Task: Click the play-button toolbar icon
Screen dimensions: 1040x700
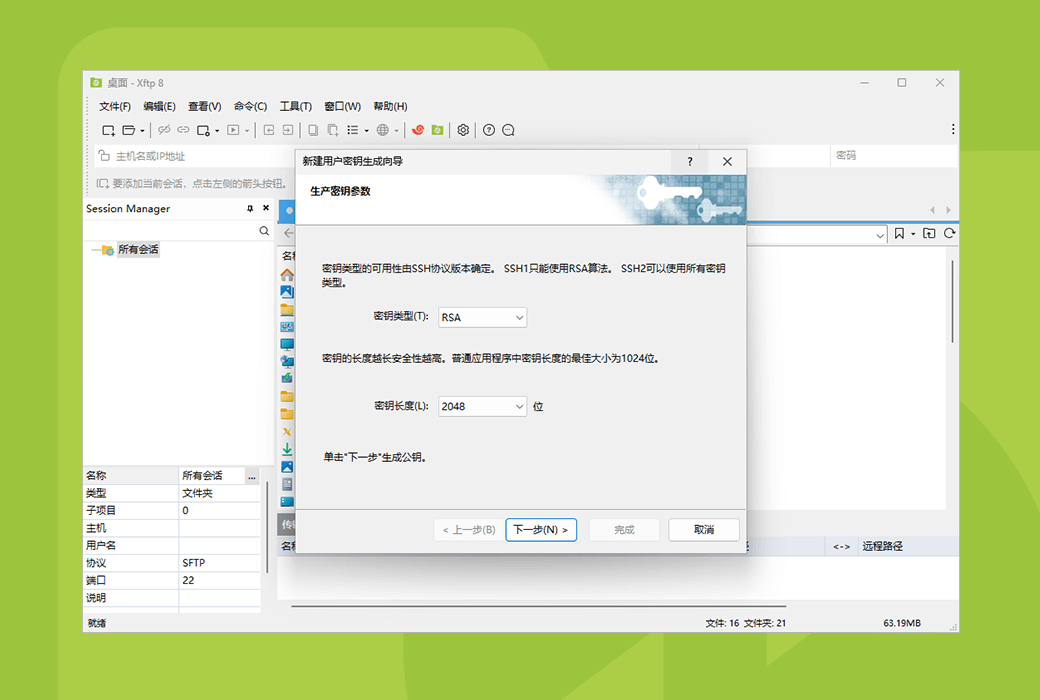Action: (x=233, y=130)
